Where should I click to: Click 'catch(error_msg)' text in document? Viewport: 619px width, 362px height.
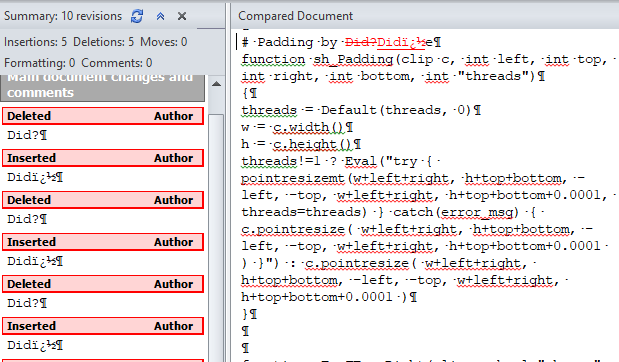coord(456,212)
